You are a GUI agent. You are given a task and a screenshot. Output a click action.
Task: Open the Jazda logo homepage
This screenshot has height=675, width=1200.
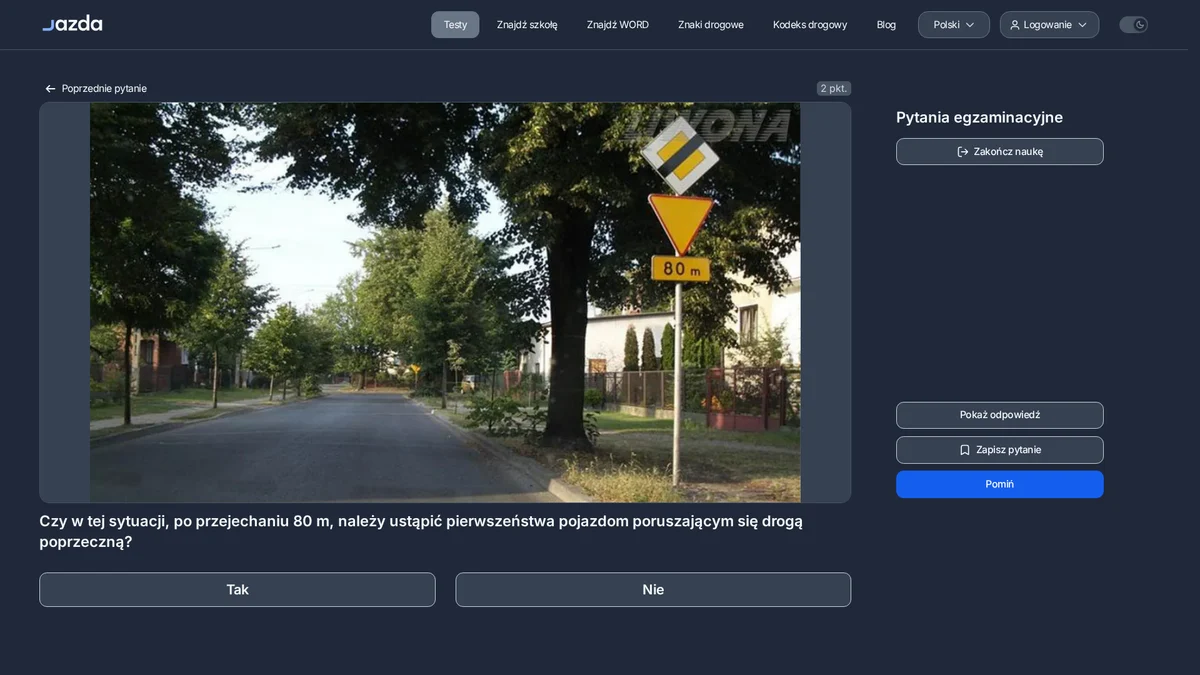click(72, 23)
